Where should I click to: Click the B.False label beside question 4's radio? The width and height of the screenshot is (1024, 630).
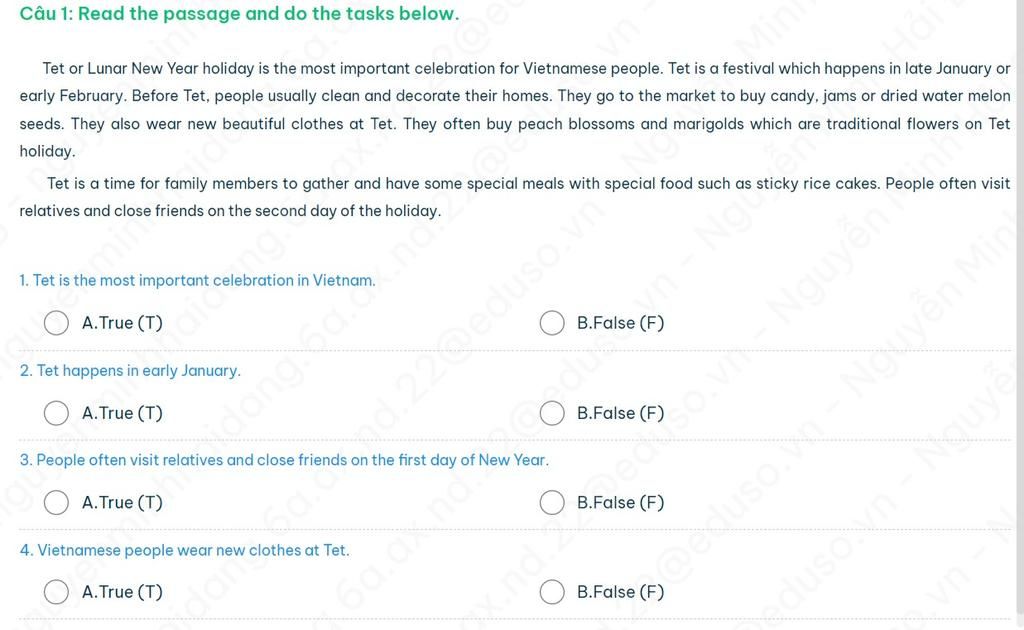click(x=619, y=592)
